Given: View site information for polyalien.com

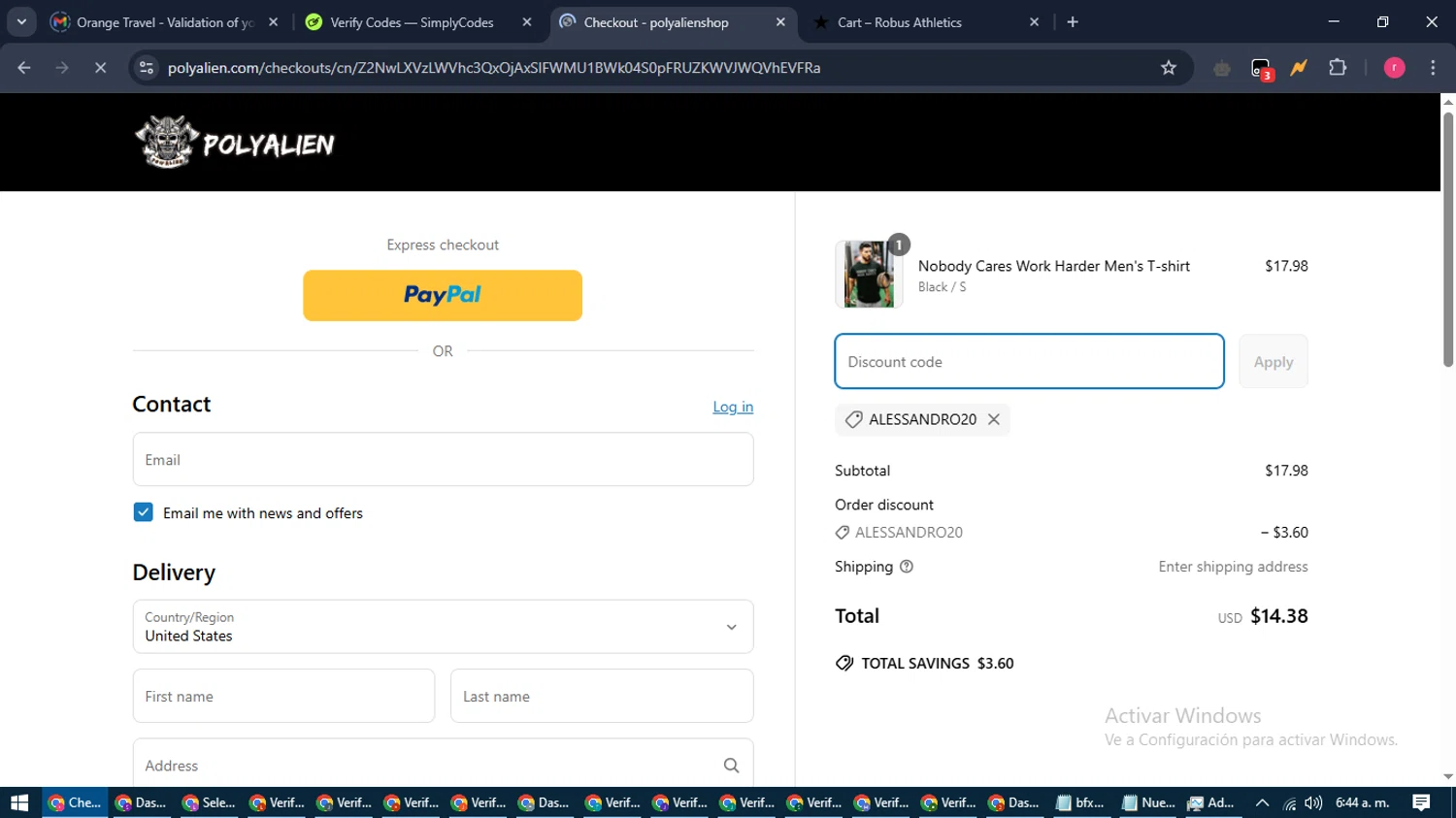Looking at the screenshot, I should 147,68.
